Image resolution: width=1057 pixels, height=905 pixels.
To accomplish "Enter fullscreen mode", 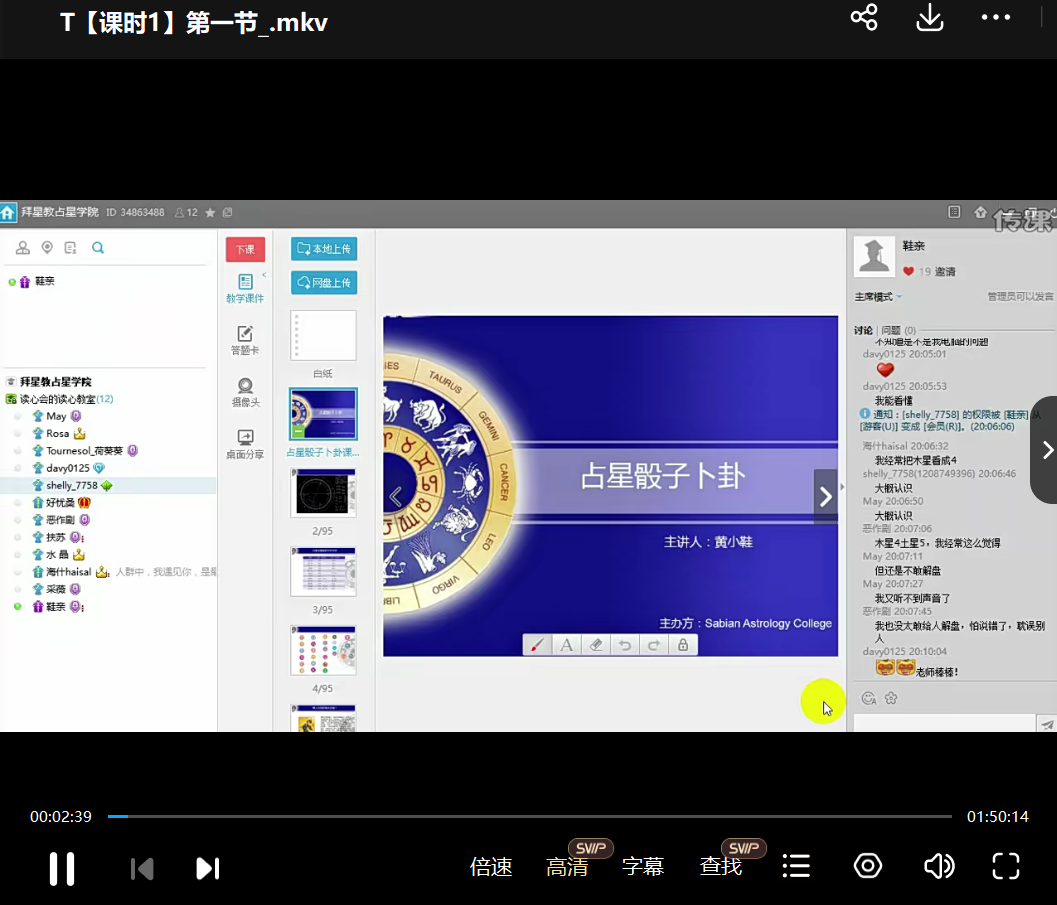I will [x=1006, y=866].
